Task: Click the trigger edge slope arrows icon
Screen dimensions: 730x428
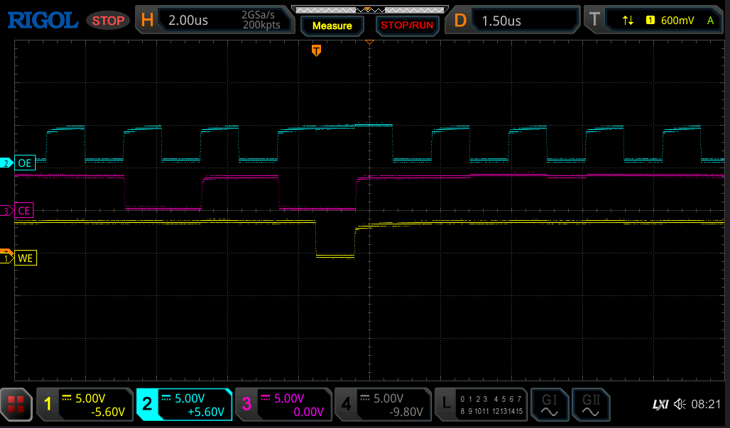Action: point(628,20)
